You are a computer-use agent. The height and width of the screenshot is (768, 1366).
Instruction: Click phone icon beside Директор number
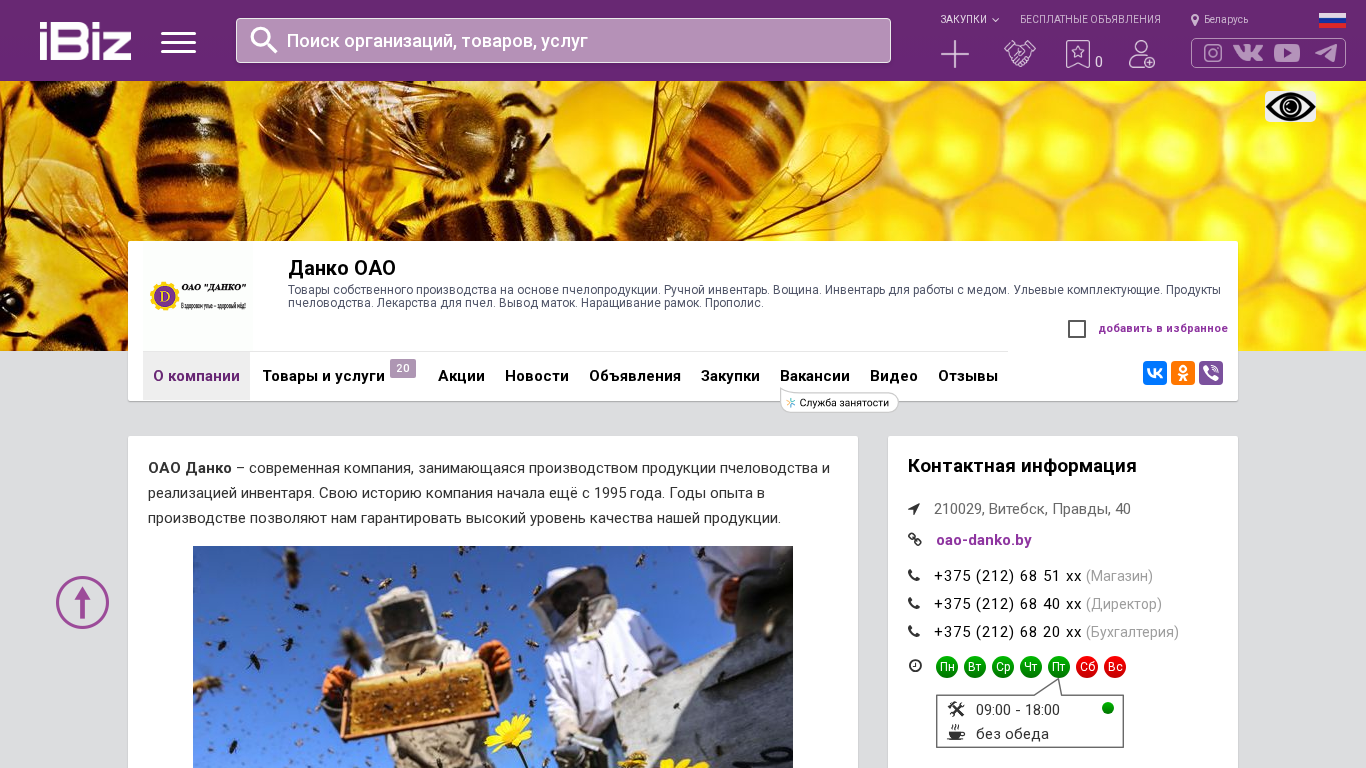click(914, 604)
